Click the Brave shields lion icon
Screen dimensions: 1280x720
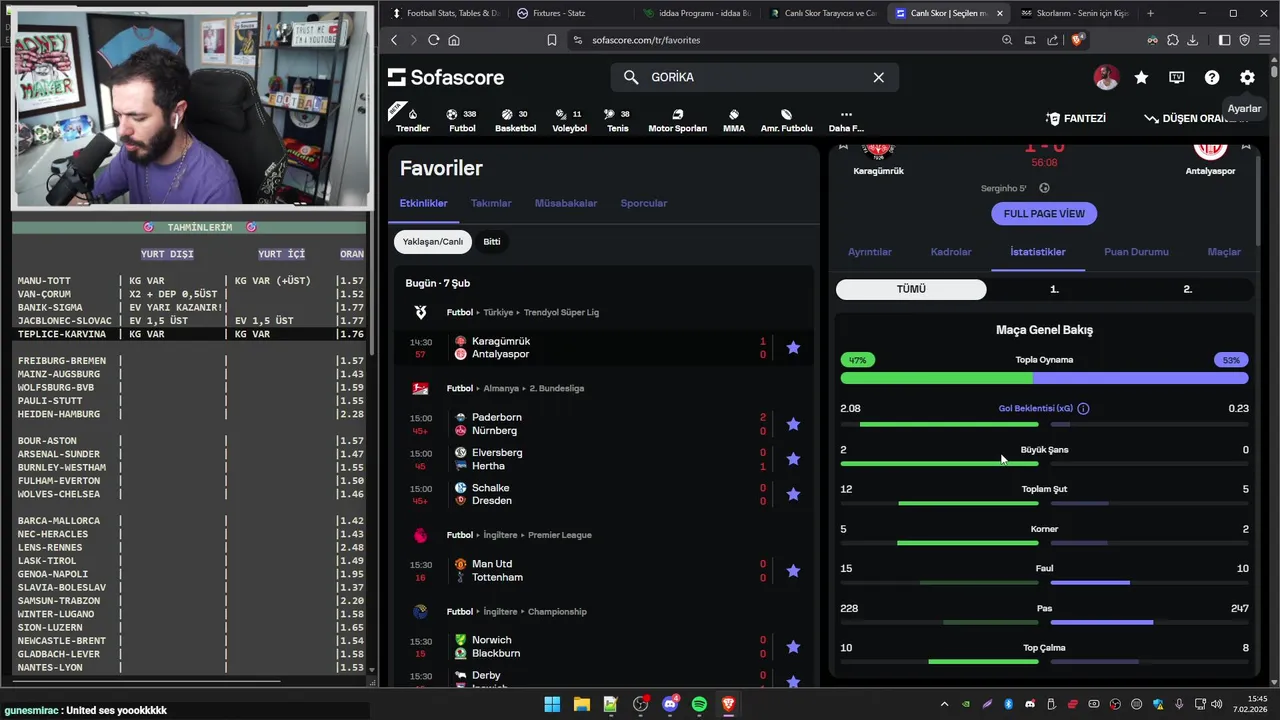click(x=1077, y=40)
